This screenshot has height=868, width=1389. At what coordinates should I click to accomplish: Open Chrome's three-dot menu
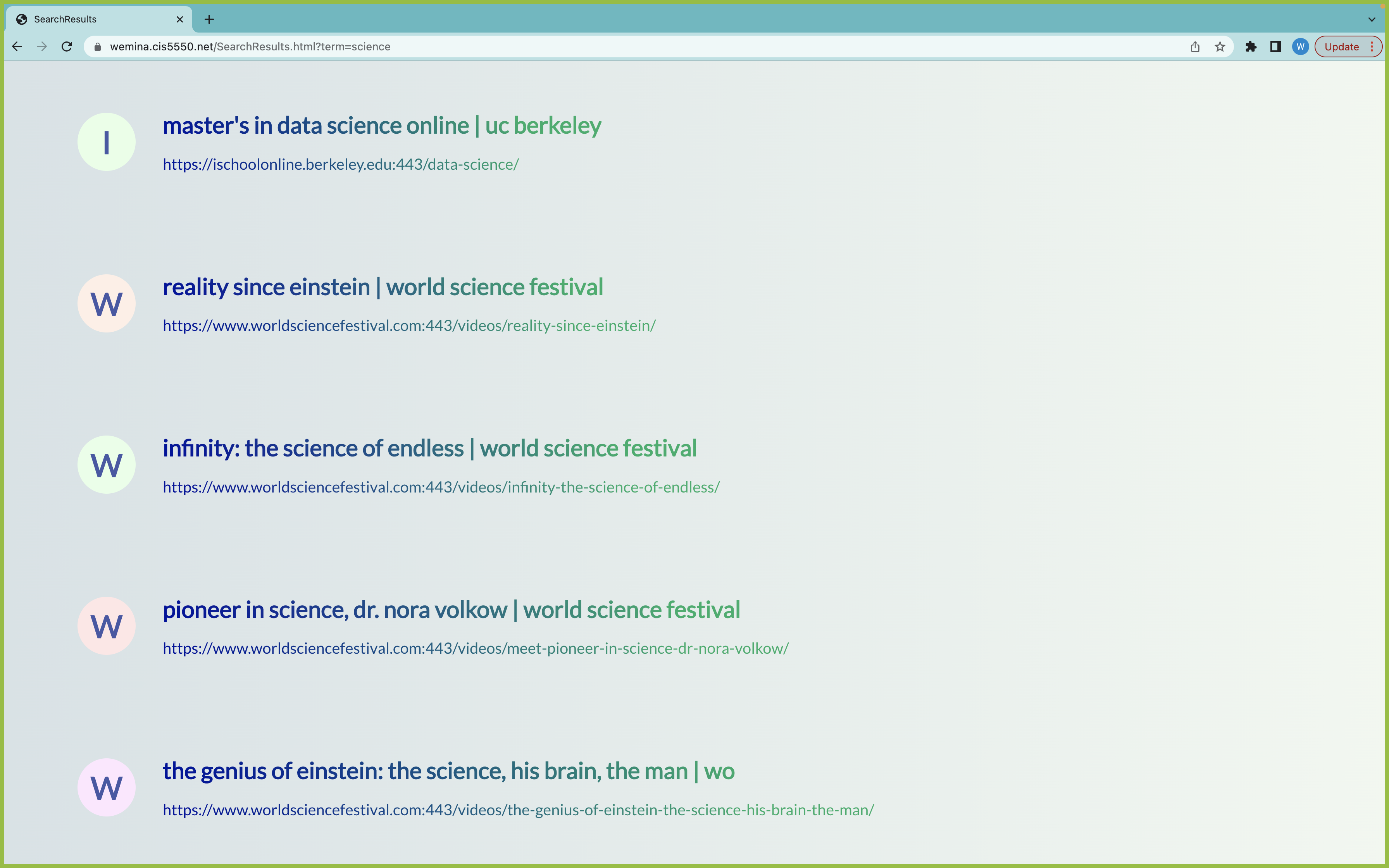(1372, 46)
